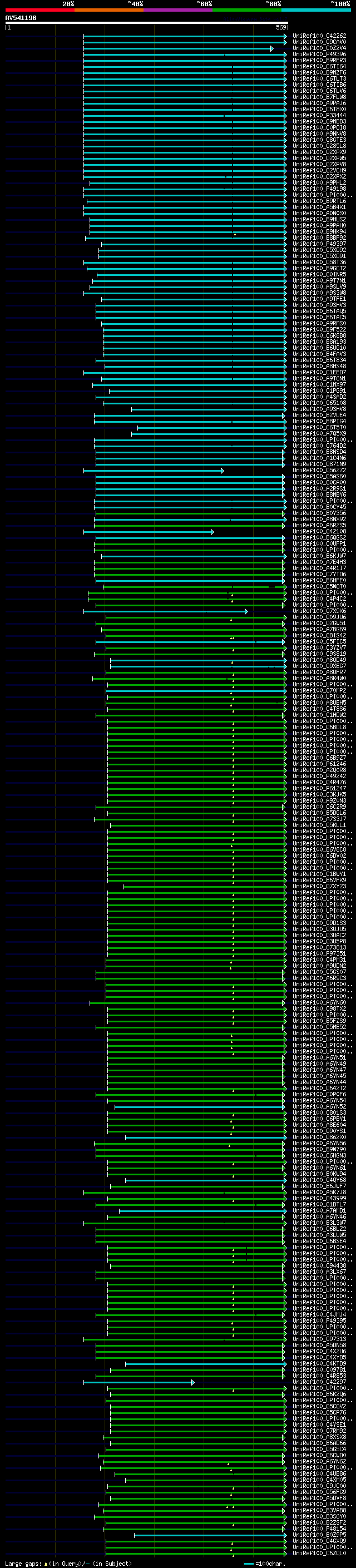Click label UniRef100_Q58T36
The width and height of the screenshot is (356, 1568).
click(x=319, y=263)
